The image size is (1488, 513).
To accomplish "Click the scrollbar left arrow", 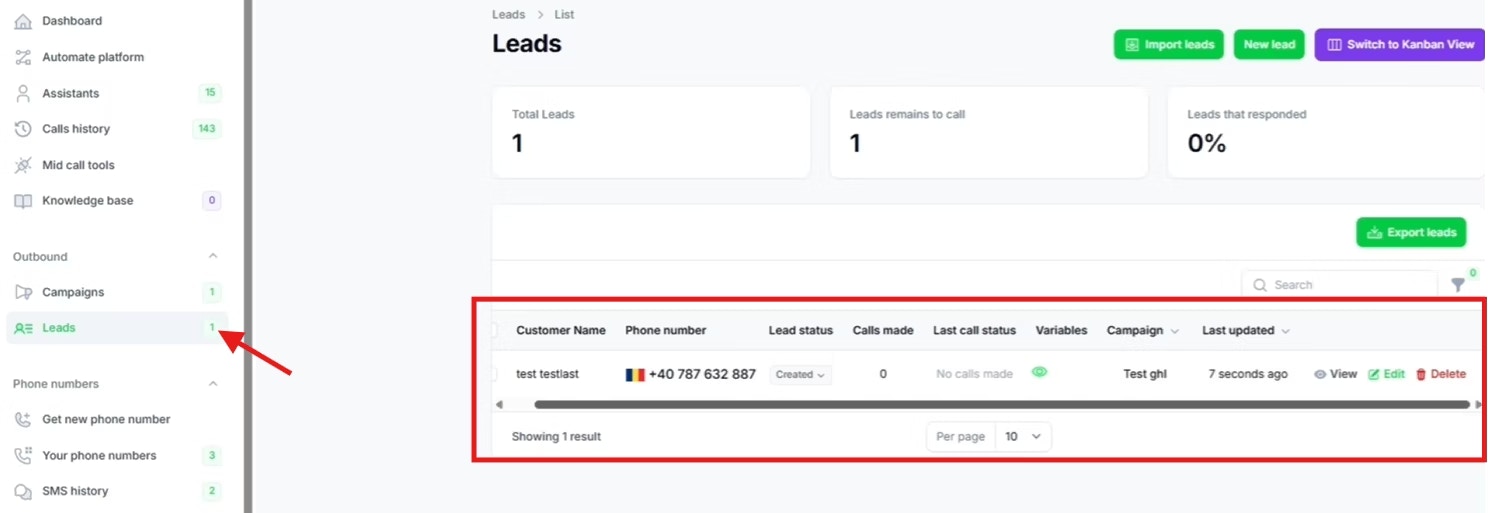I will click(499, 405).
